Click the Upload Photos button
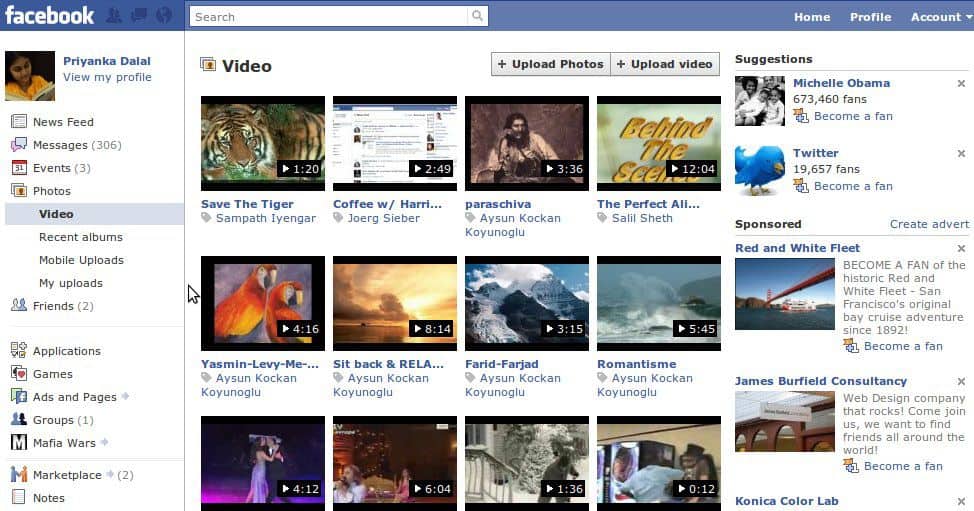This screenshot has width=974, height=511. [x=550, y=64]
